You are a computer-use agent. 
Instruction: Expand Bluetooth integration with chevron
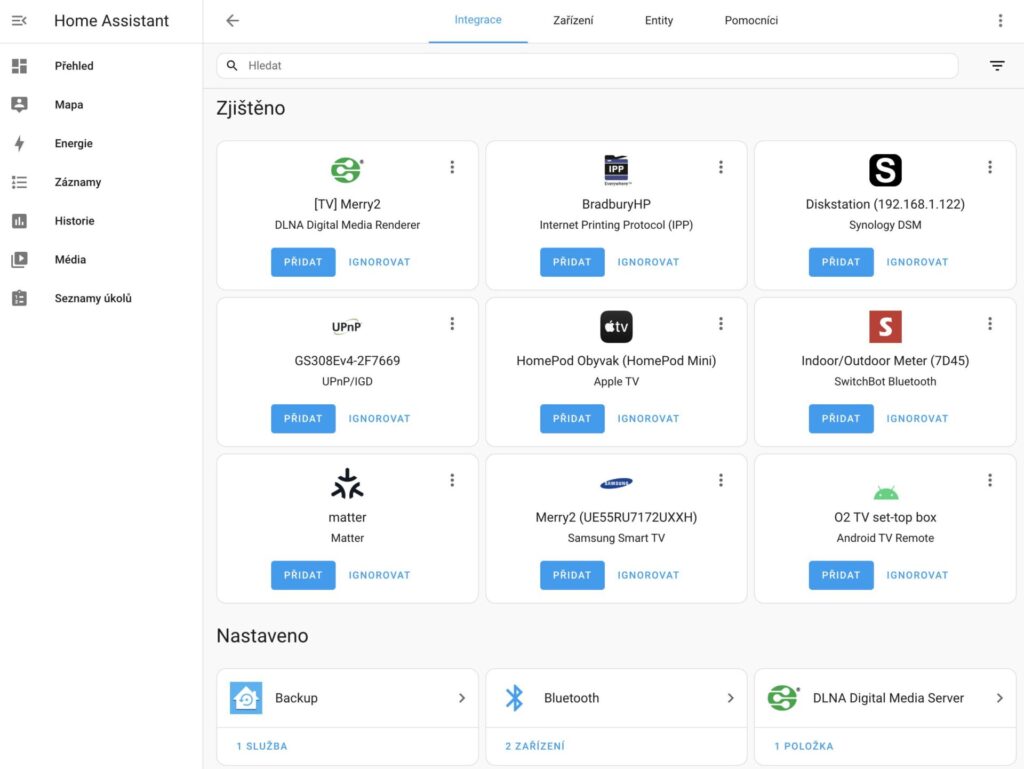[x=731, y=698]
